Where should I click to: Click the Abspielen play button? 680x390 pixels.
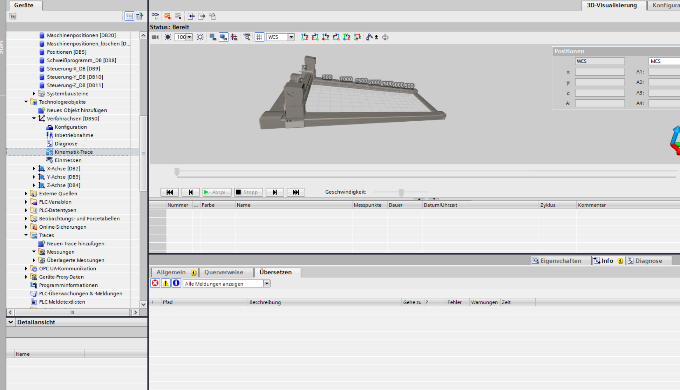click(x=216, y=192)
